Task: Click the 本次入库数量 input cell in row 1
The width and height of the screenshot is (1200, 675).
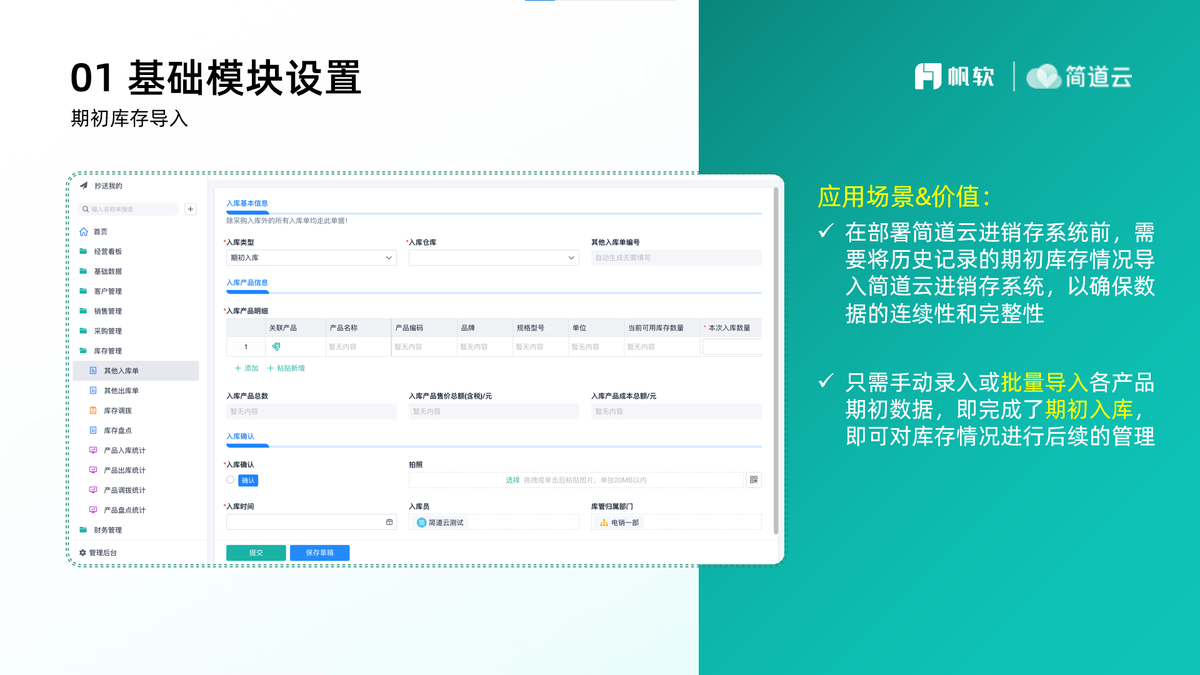Action: 732,347
